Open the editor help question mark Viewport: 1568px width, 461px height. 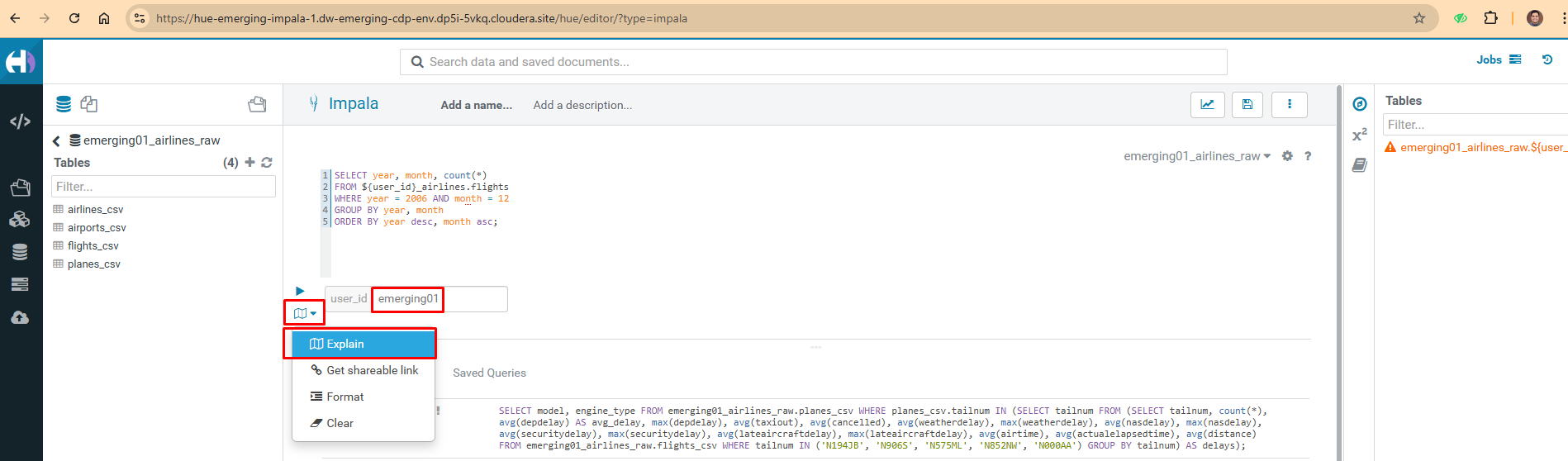tap(1308, 156)
